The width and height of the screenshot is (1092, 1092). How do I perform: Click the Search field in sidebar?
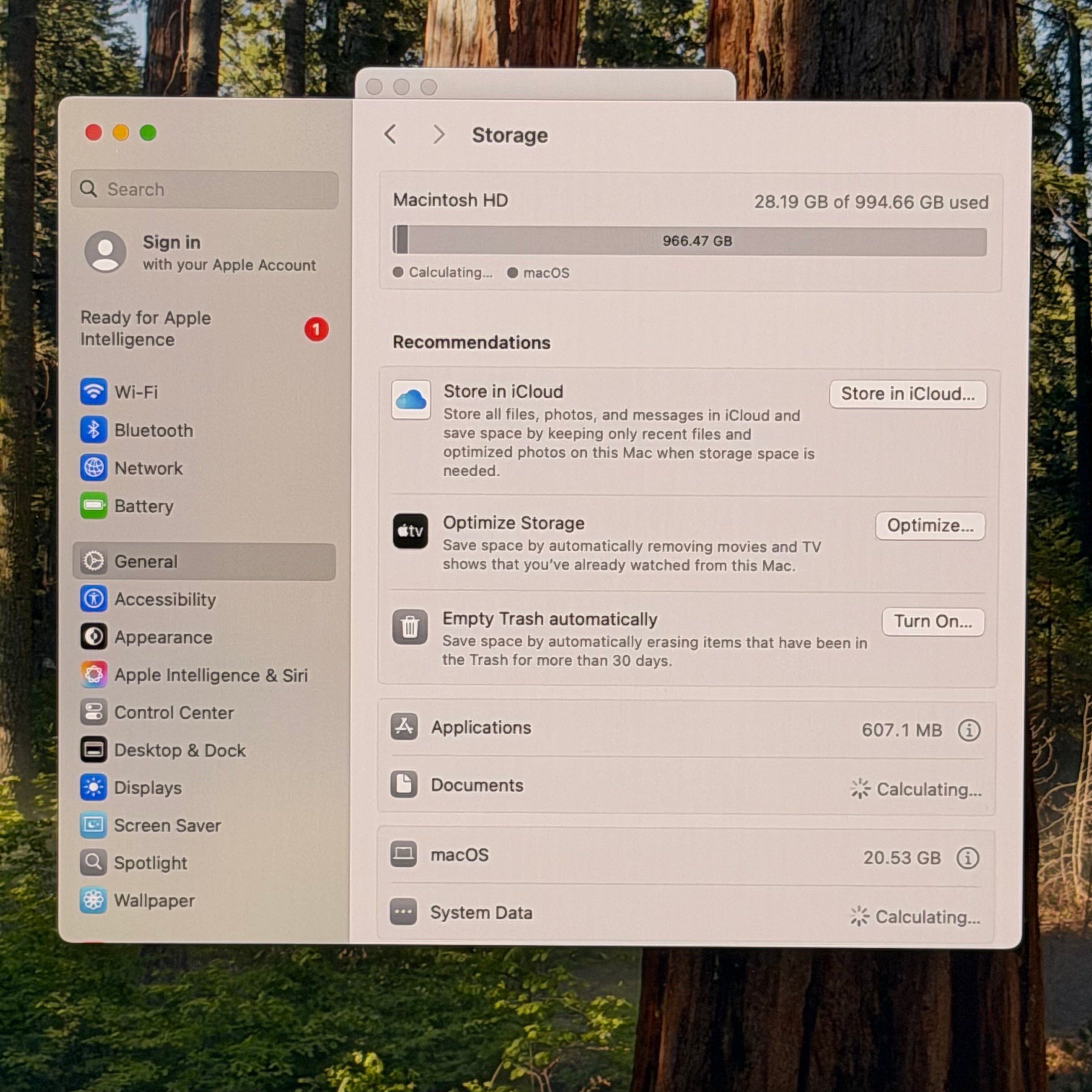pyautogui.click(x=205, y=189)
